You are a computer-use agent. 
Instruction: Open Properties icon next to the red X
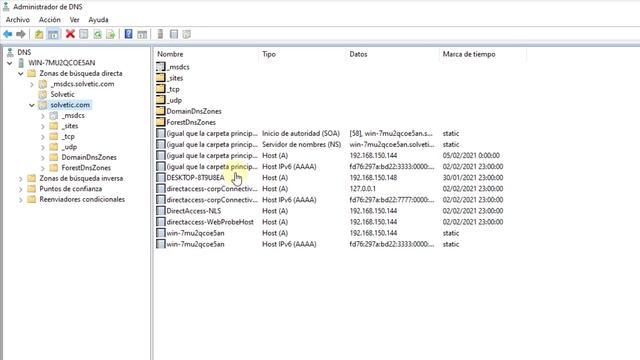84,34
